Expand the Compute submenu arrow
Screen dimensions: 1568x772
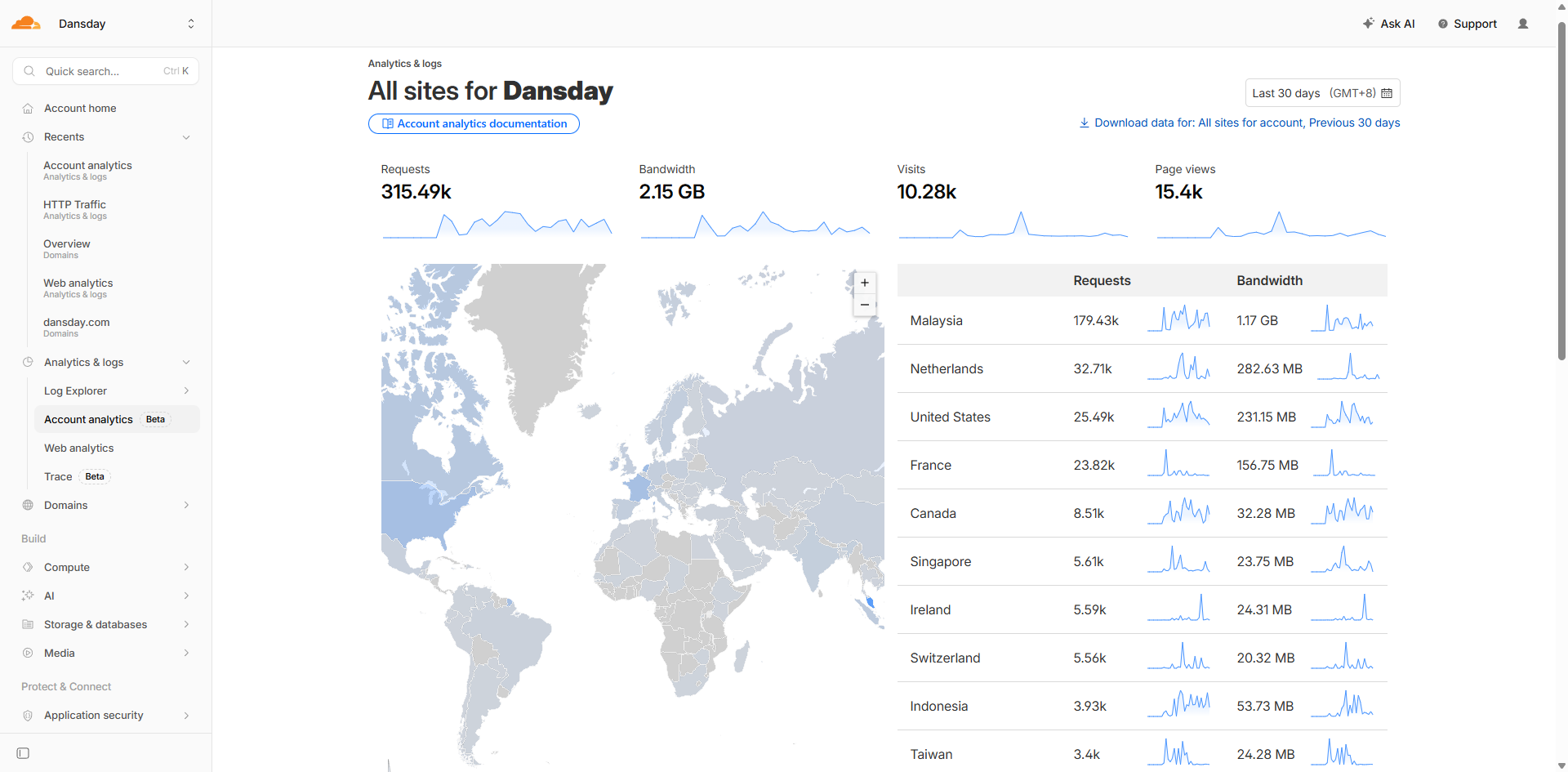(186, 567)
